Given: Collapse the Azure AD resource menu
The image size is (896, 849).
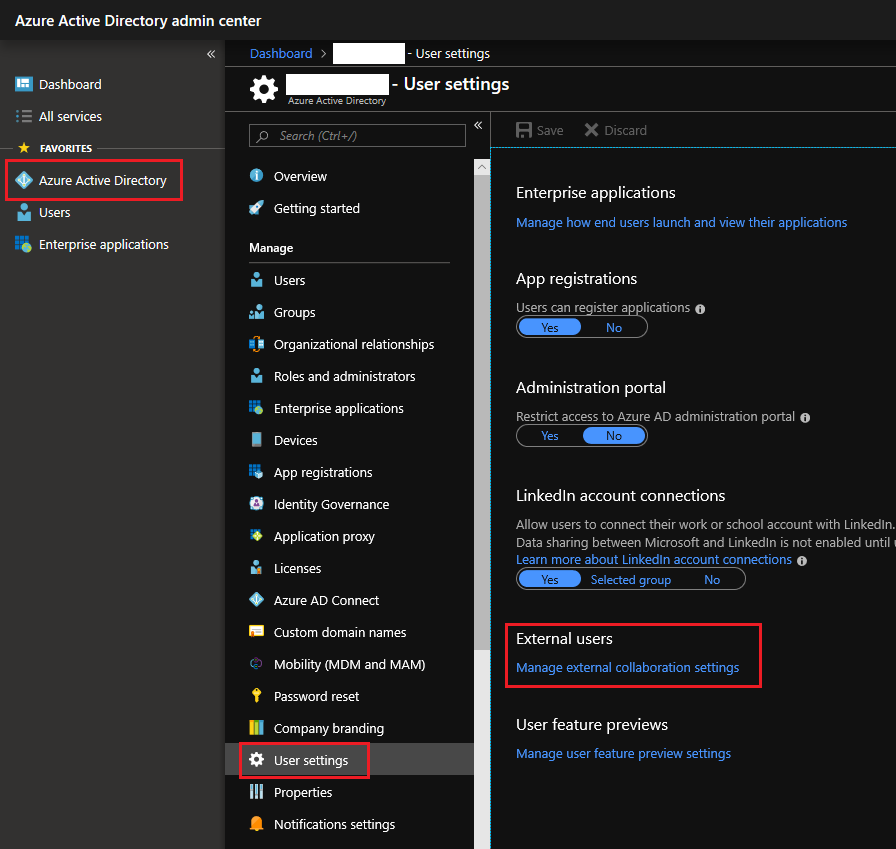Looking at the screenshot, I should coord(478,125).
